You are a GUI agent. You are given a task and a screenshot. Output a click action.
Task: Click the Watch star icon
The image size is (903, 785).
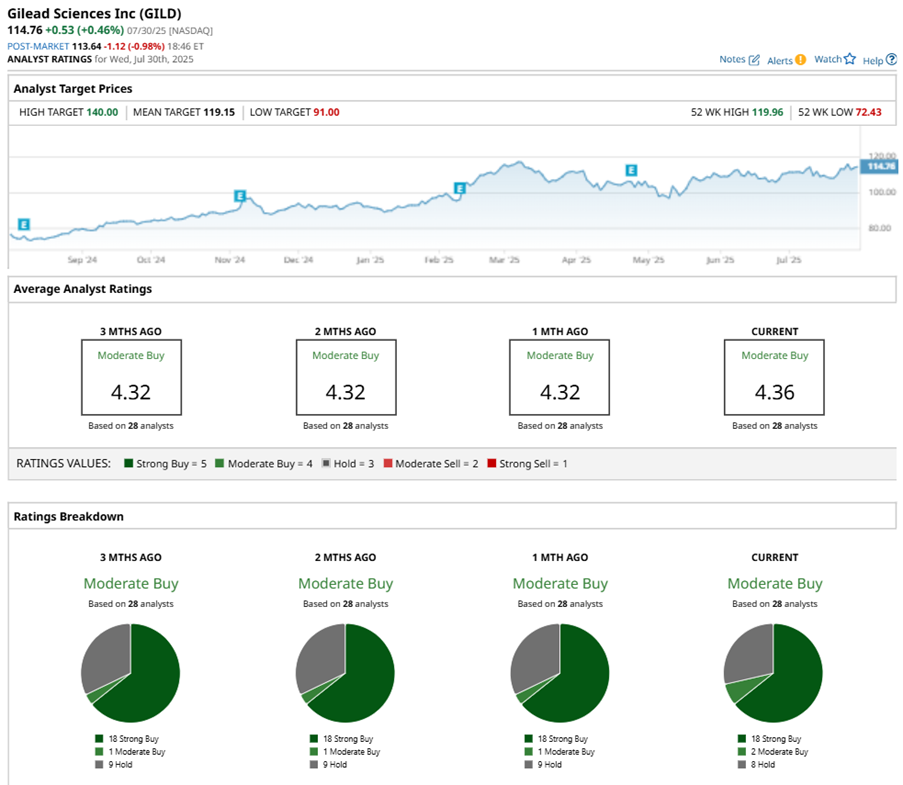point(850,59)
